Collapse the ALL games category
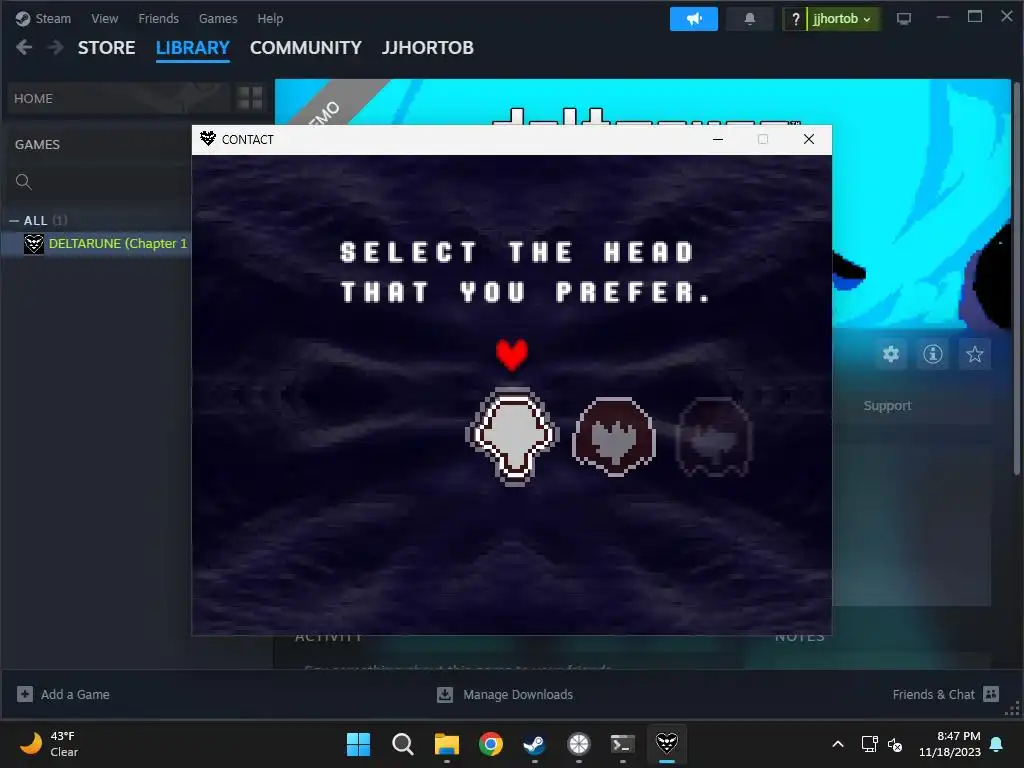 click(x=14, y=221)
